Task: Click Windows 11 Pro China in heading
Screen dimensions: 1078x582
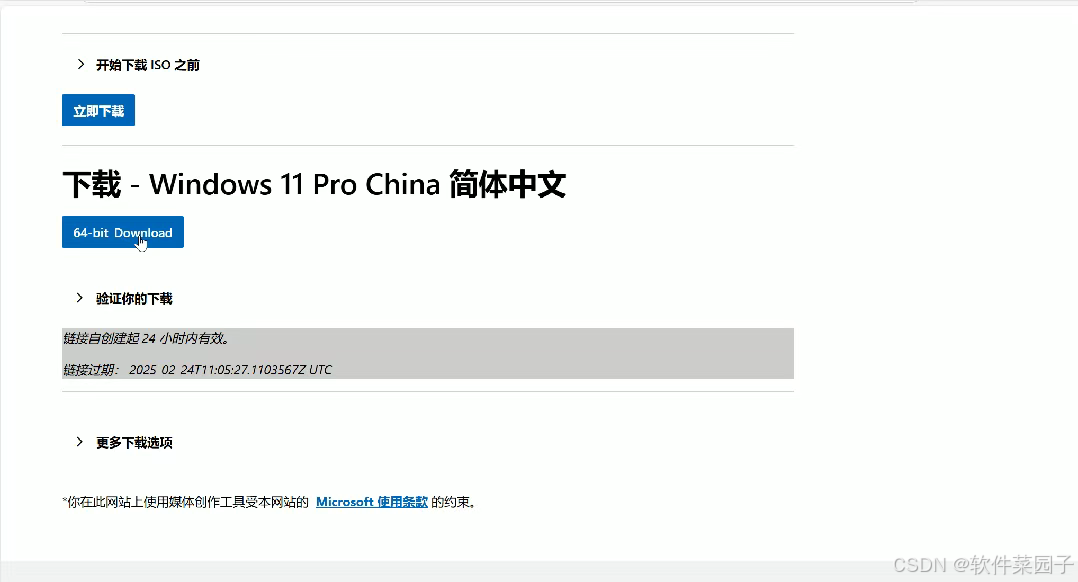Action: coord(294,184)
